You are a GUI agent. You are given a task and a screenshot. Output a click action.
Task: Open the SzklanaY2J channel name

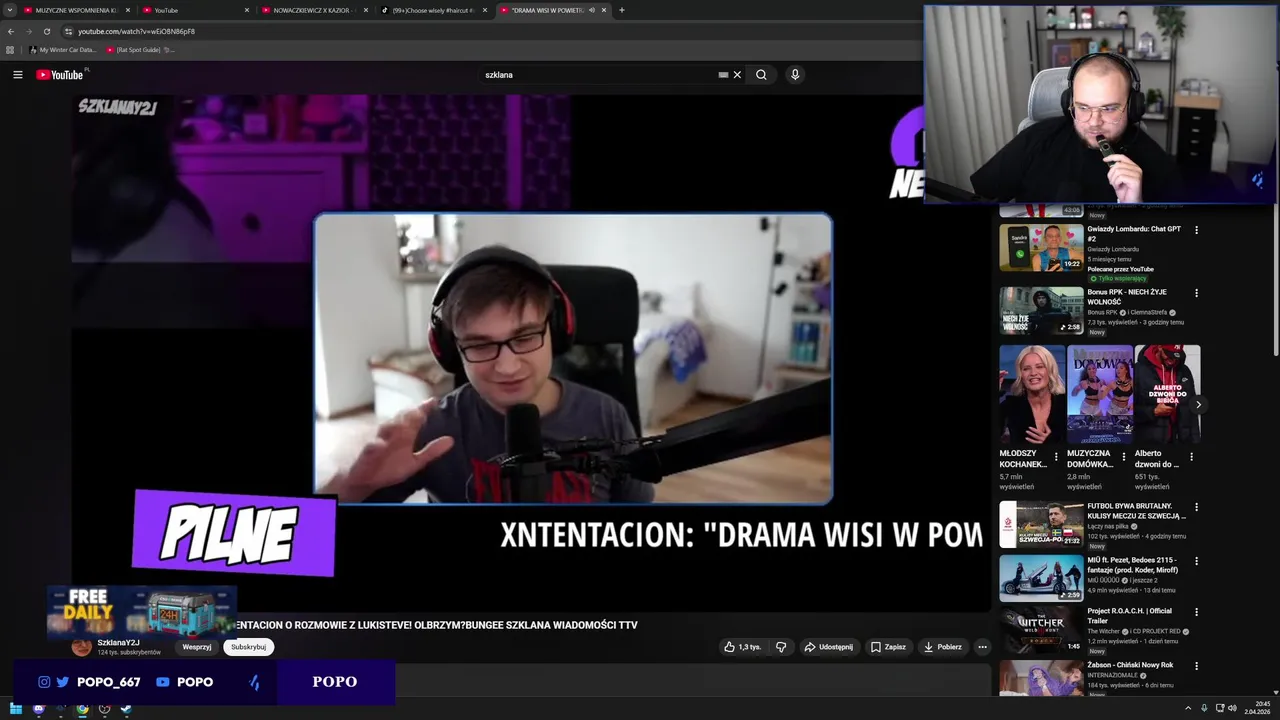pyautogui.click(x=118, y=643)
